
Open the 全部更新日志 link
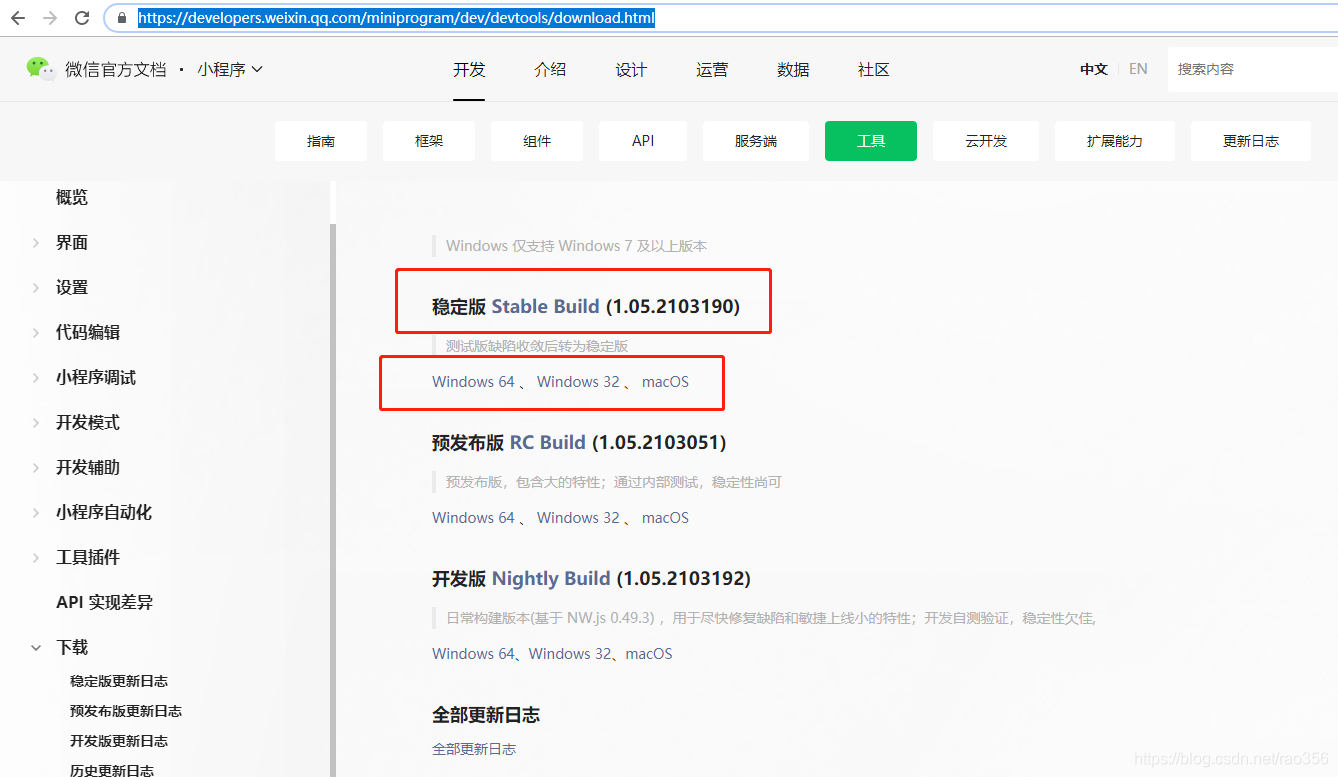click(x=474, y=749)
